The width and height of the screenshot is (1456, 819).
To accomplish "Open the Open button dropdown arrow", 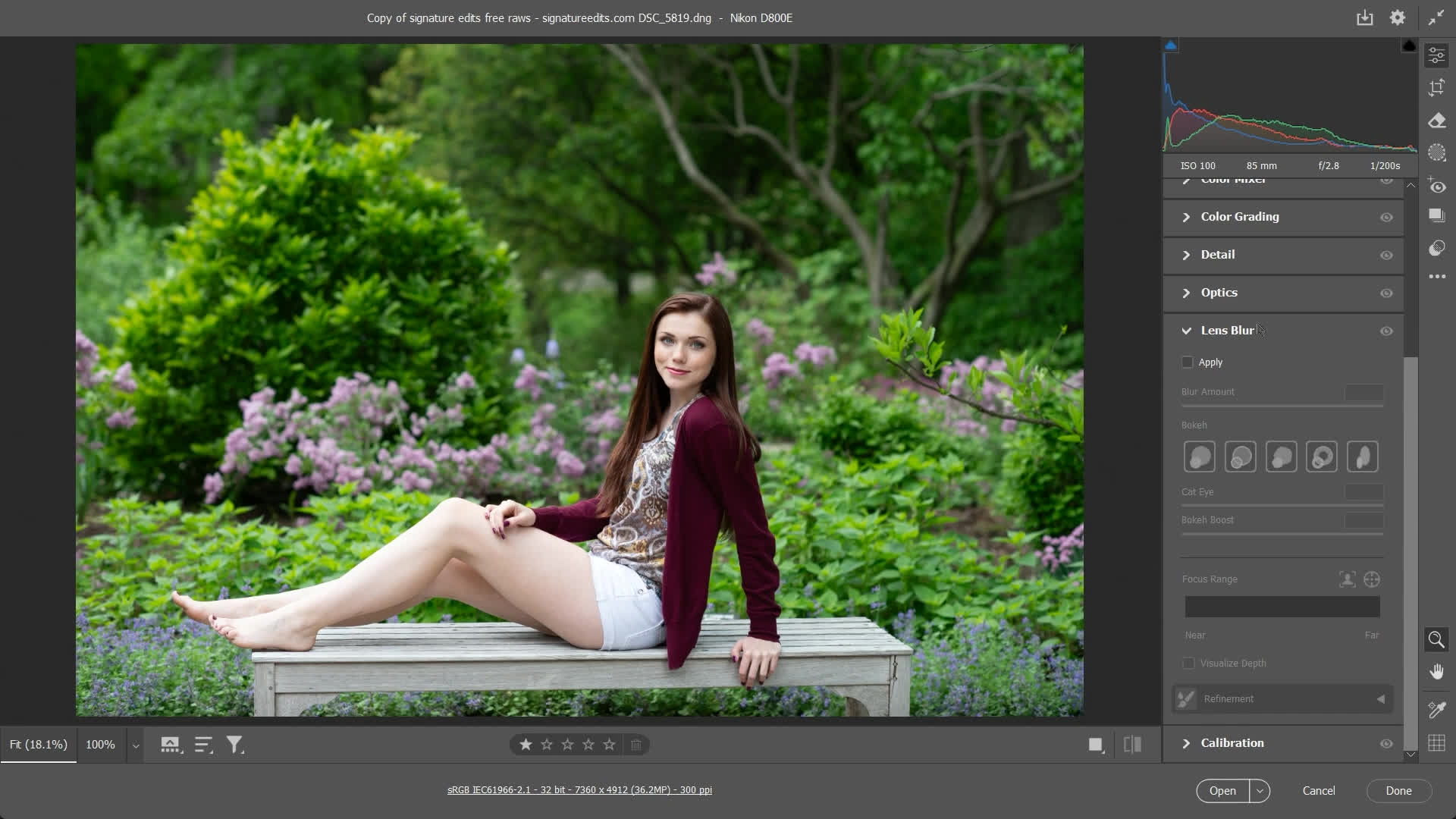I will pos(1259,791).
